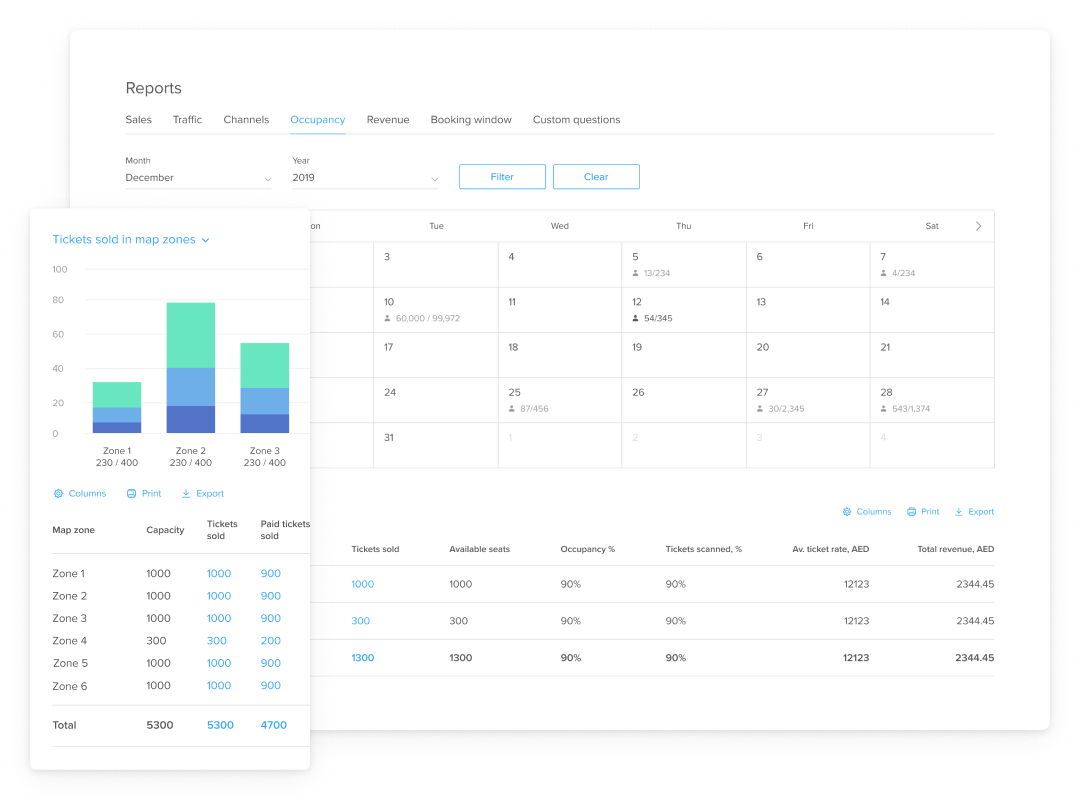The image size is (1080, 800).
Task: Switch to the Revenue tab
Action: tap(388, 119)
